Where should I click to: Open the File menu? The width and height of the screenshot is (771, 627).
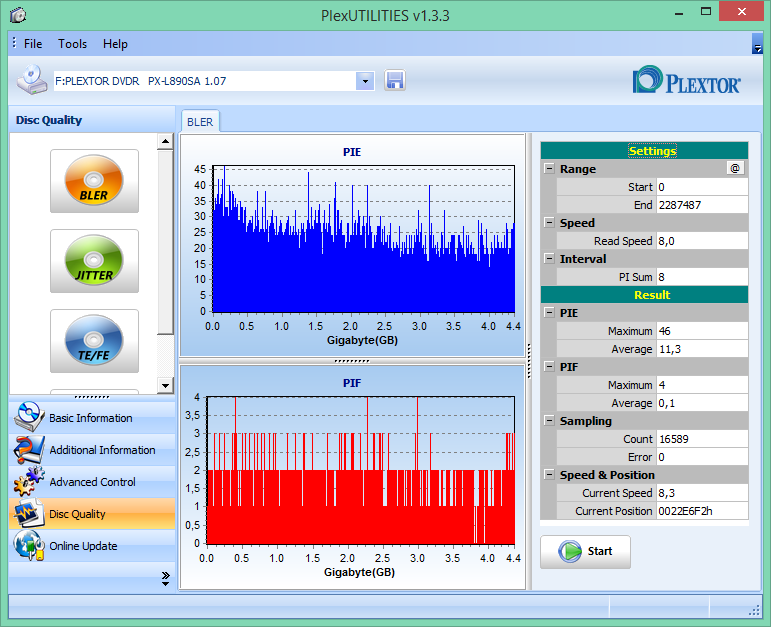33,44
